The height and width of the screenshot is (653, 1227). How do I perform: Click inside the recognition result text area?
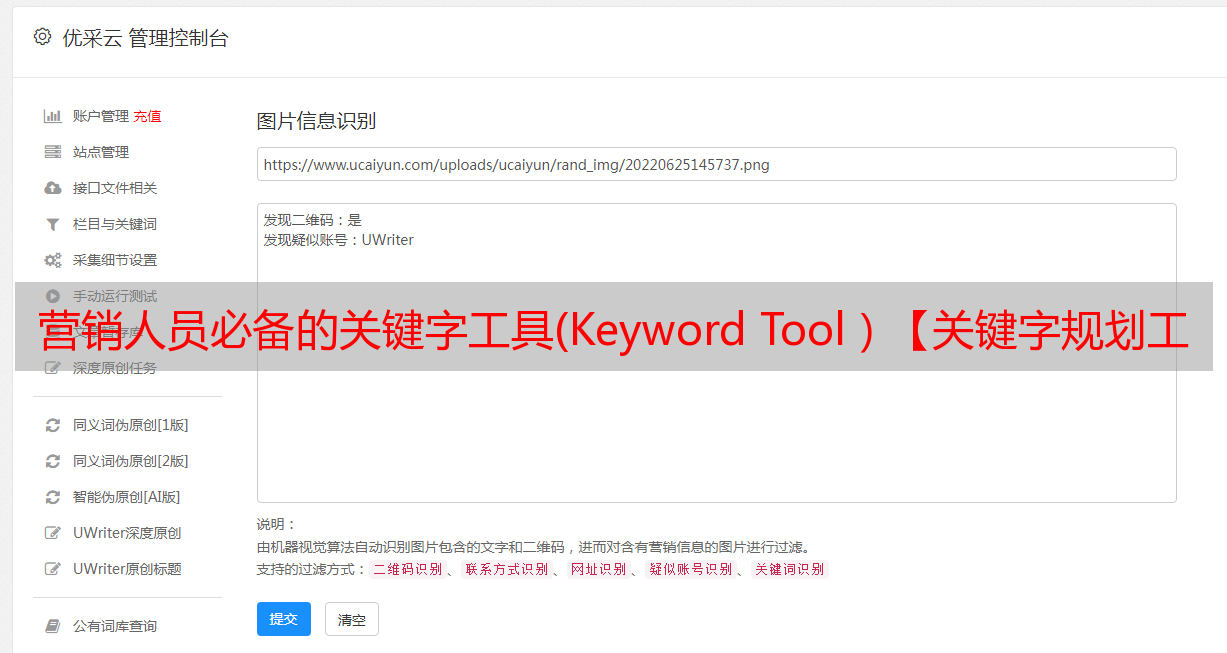click(716, 352)
